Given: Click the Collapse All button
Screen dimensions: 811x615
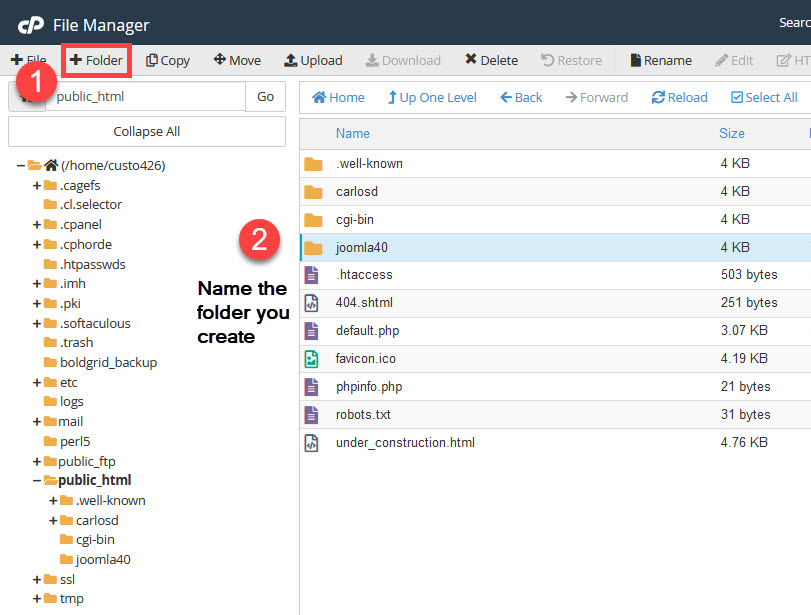Looking at the screenshot, I should 146,131.
